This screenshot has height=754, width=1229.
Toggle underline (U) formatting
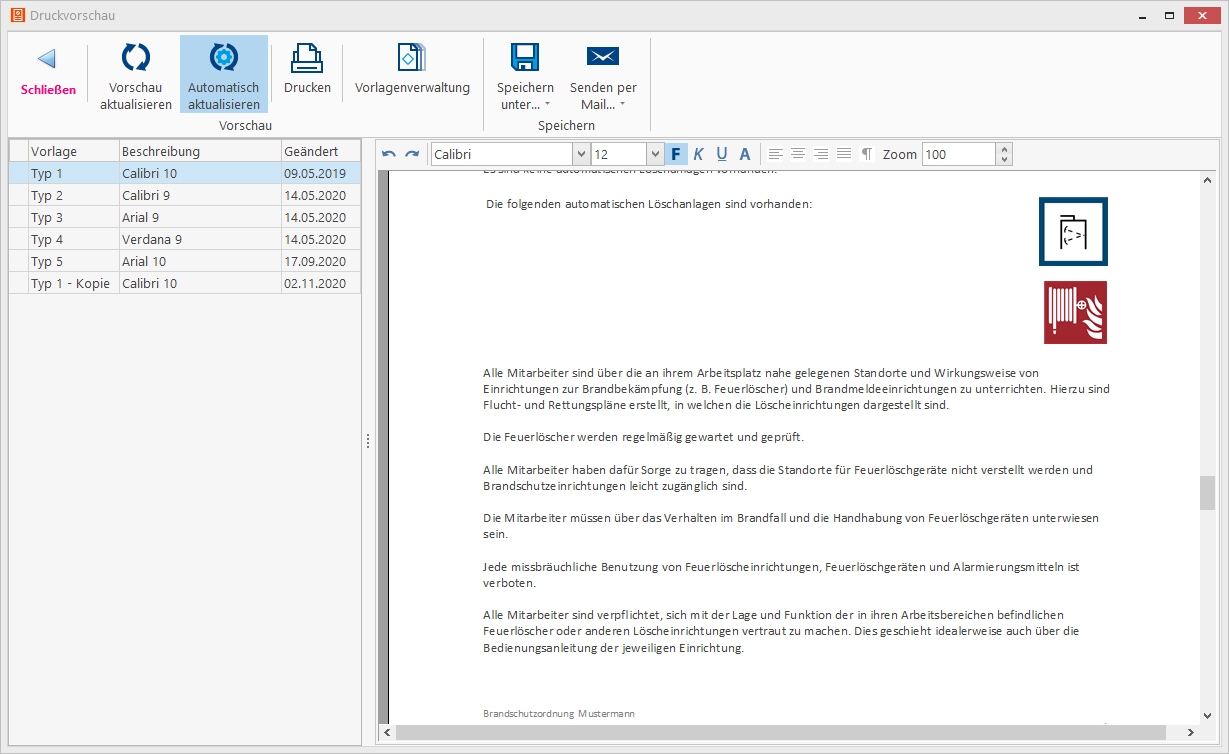click(721, 154)
